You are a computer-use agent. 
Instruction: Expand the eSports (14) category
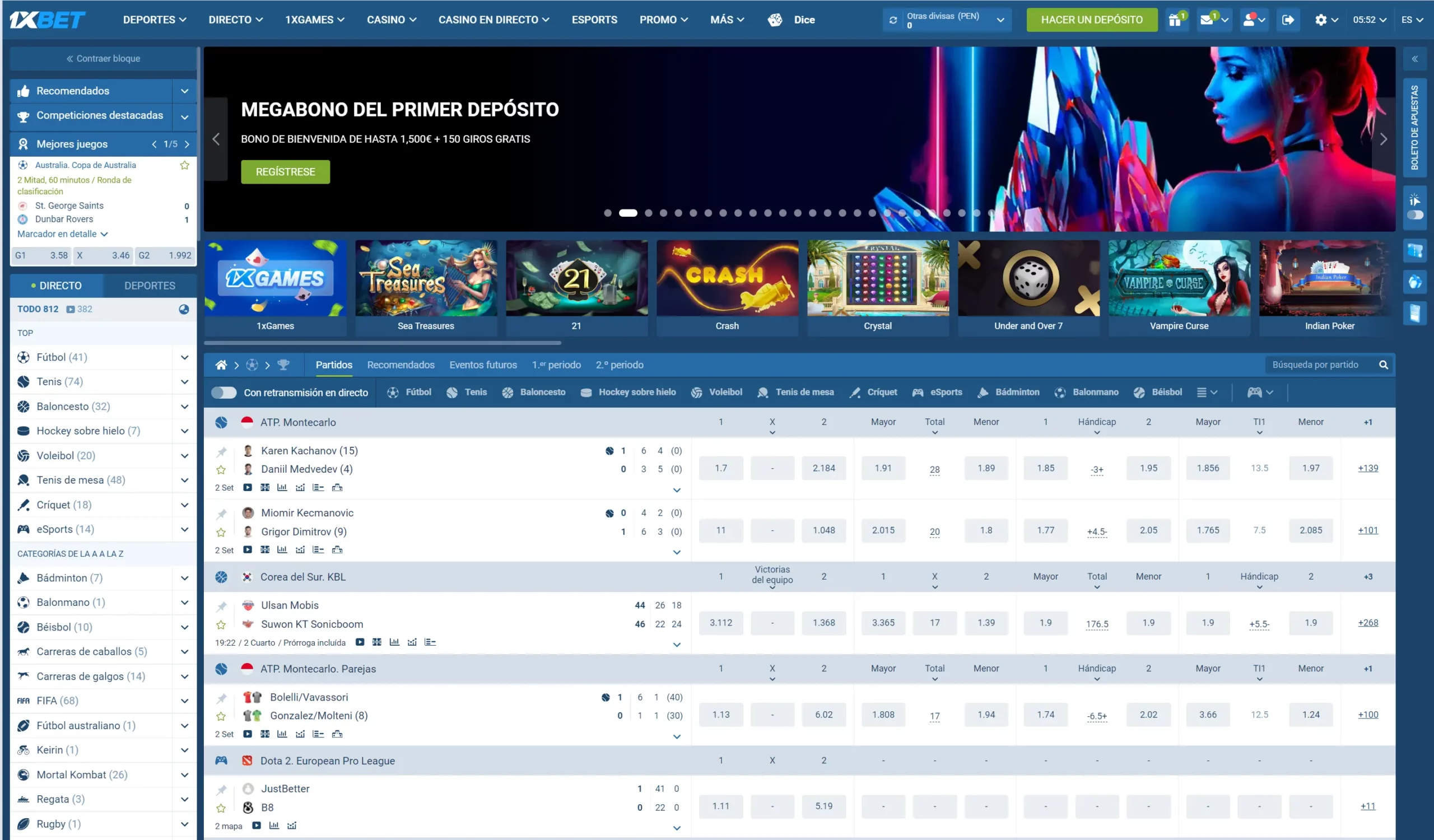[x=184, y=529]
